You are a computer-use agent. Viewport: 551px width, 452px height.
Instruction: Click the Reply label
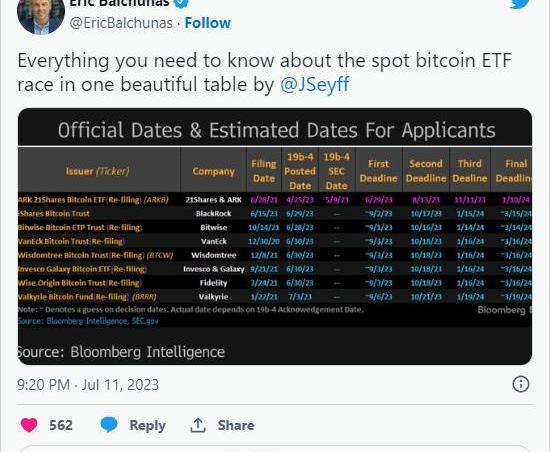[148, 425]
